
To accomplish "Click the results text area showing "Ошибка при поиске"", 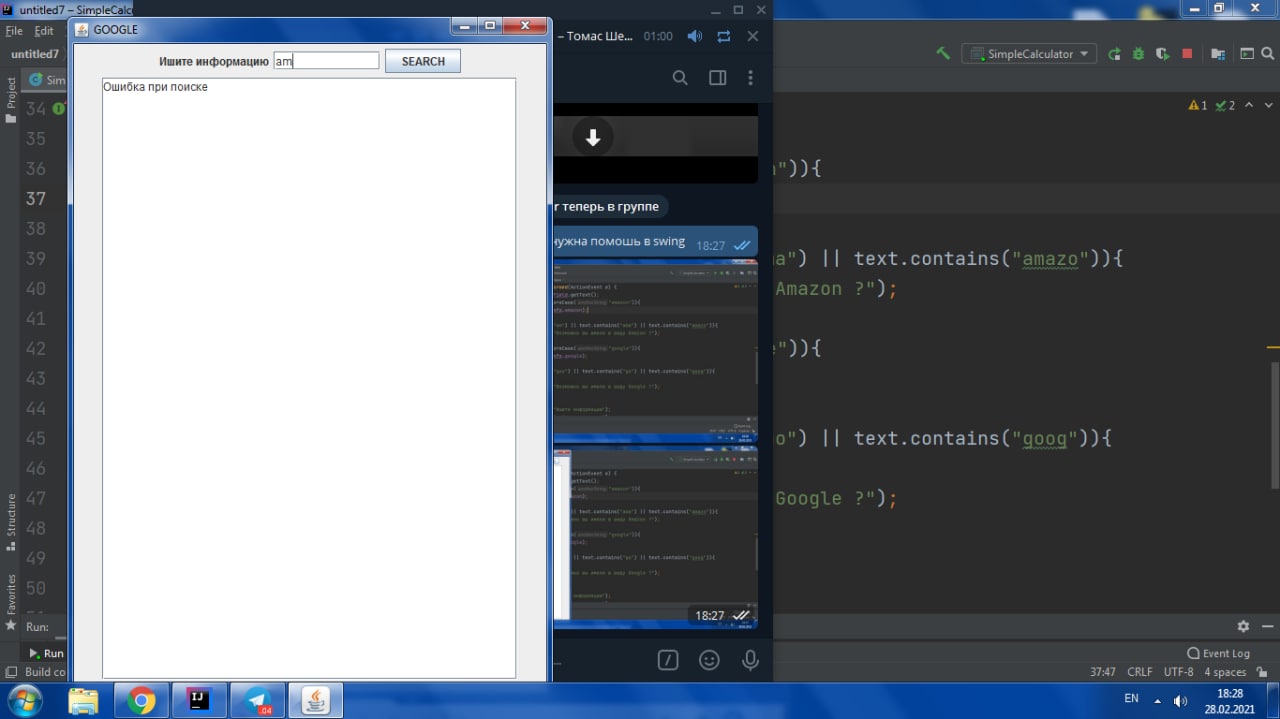I will (x=309, y=378).
